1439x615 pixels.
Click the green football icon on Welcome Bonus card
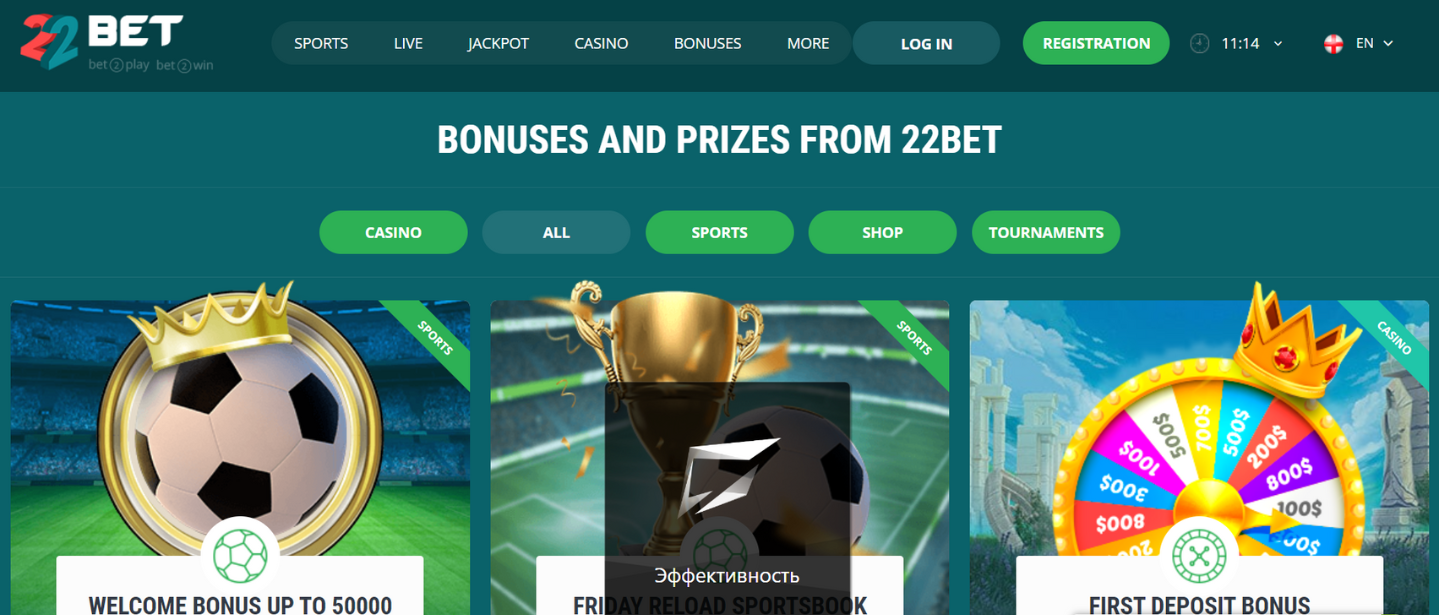[240, 556]
